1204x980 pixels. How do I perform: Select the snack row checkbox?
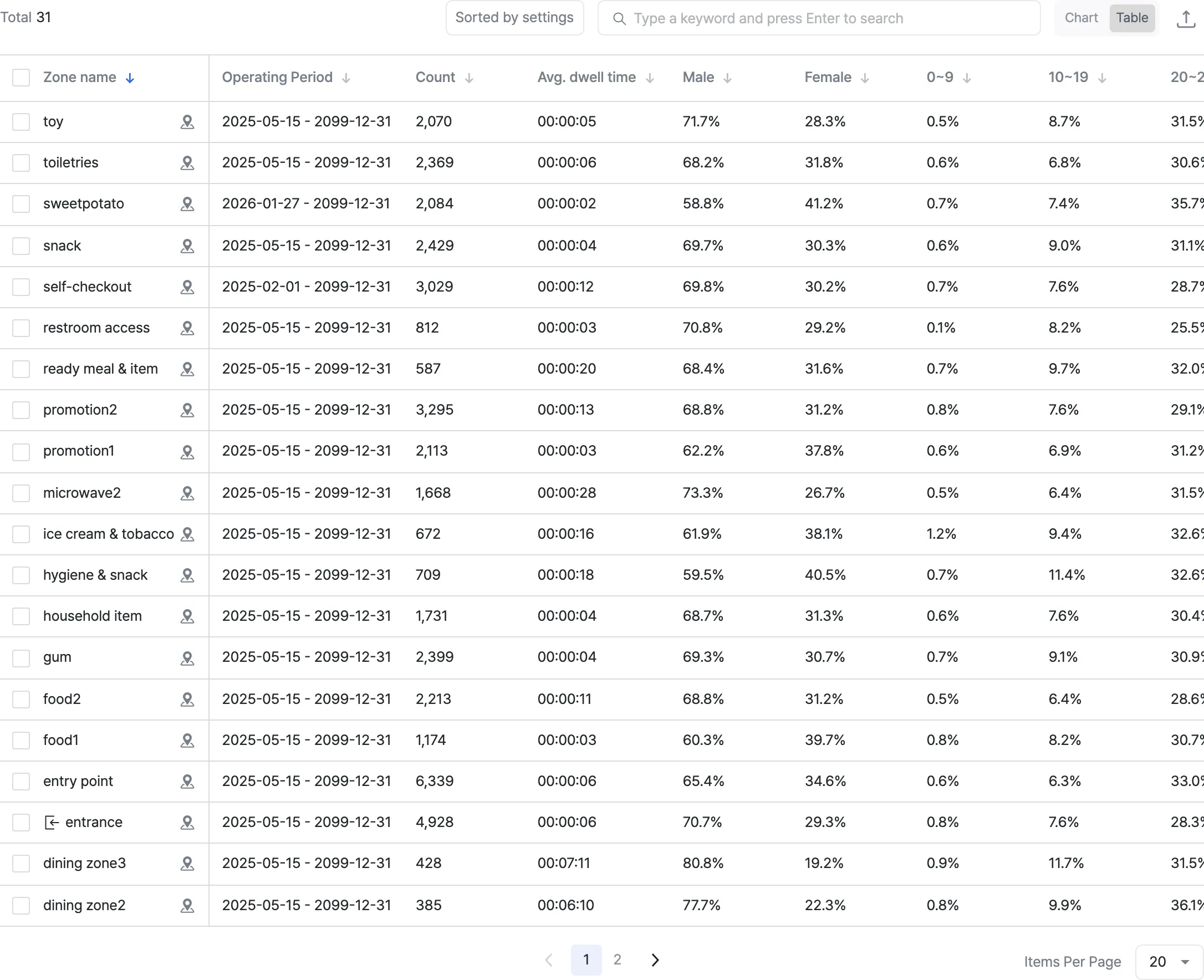21,246
